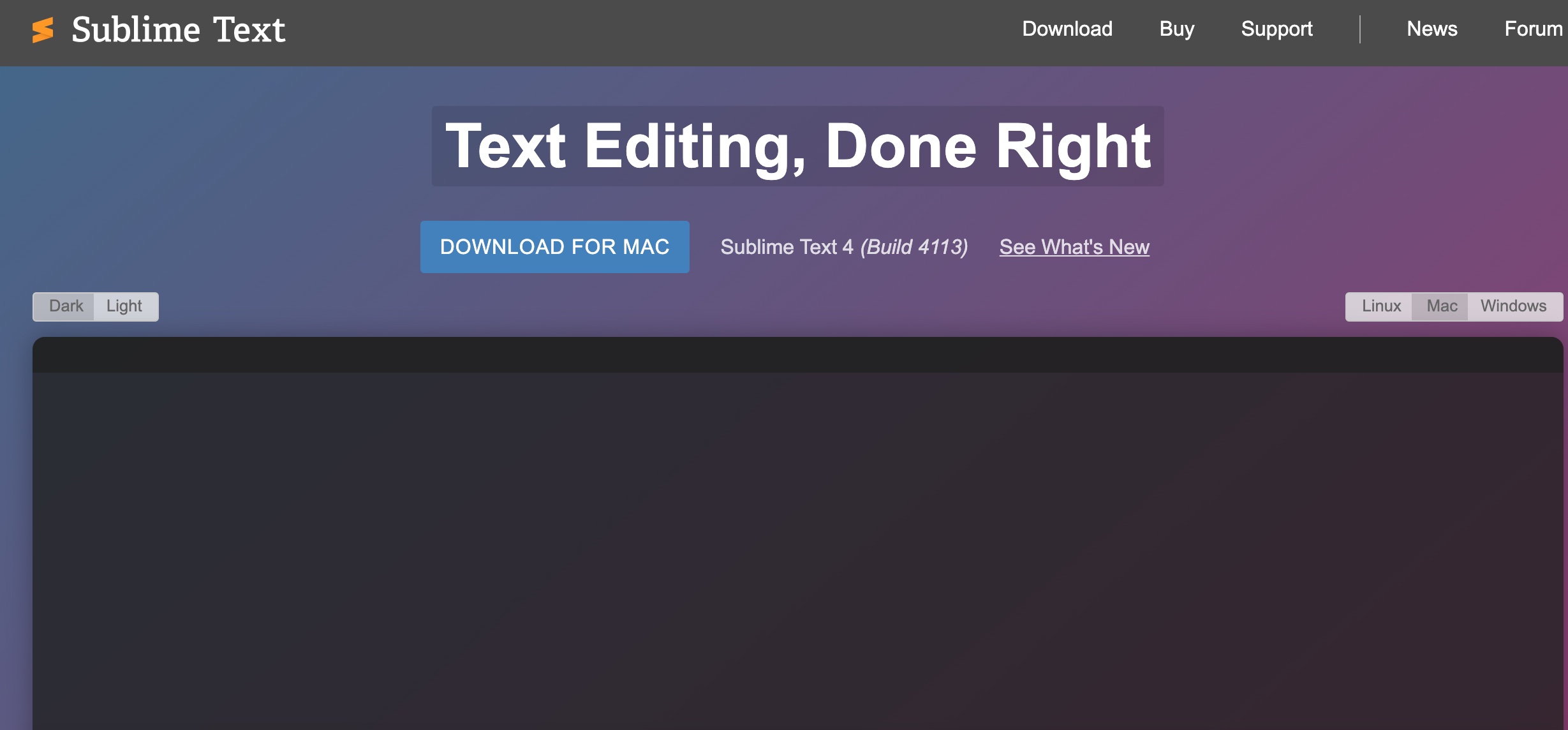The image size is (1568, 730).
Task: Click the orange Sublime Text logo icon
Action: [43, 30]
